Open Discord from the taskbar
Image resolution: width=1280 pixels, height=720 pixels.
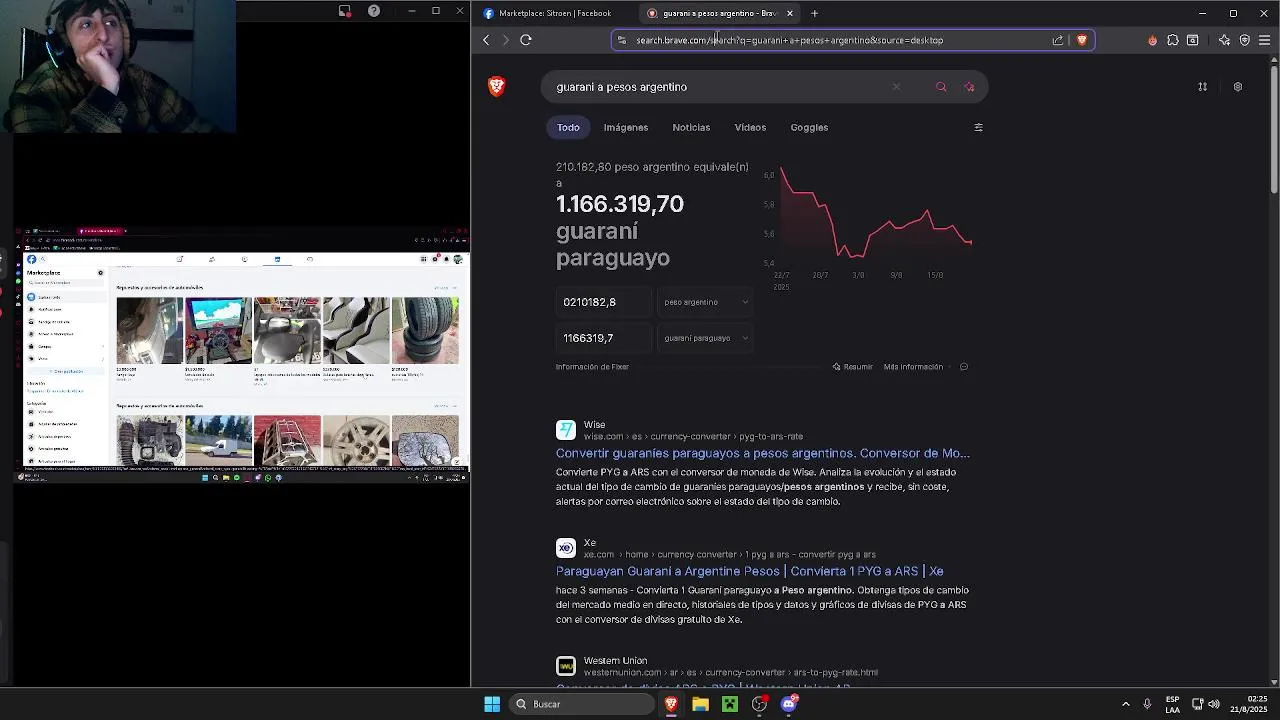(x=789, y=704)
